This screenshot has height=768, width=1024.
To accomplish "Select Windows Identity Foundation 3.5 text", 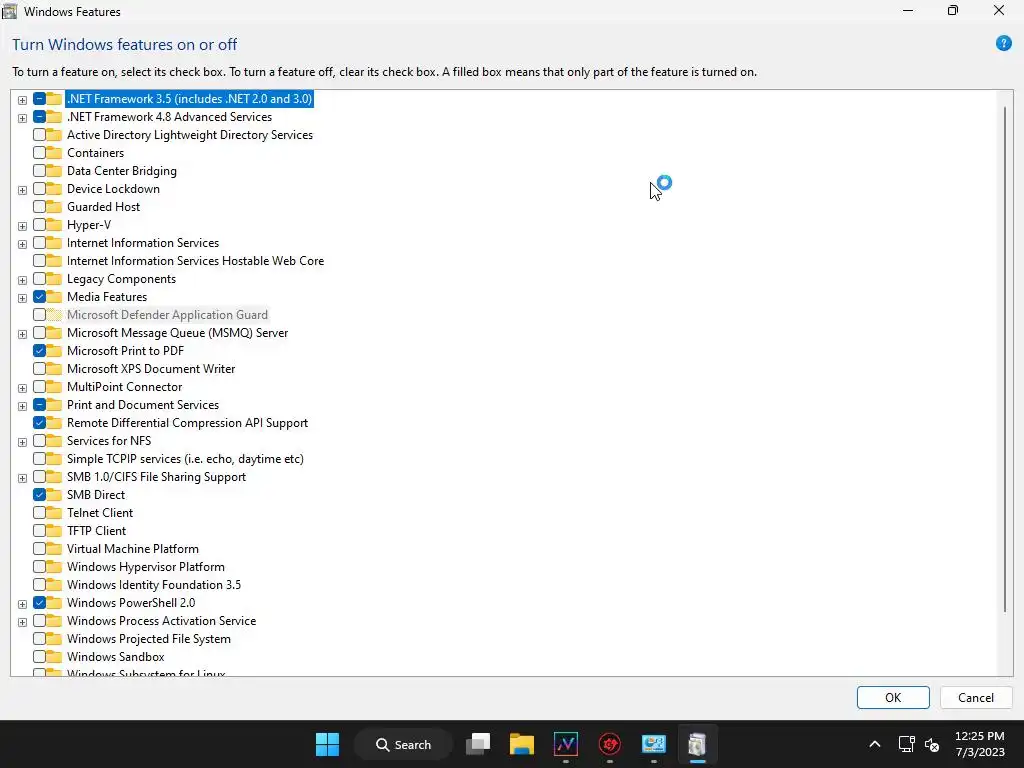I will [x=153, y=585].
